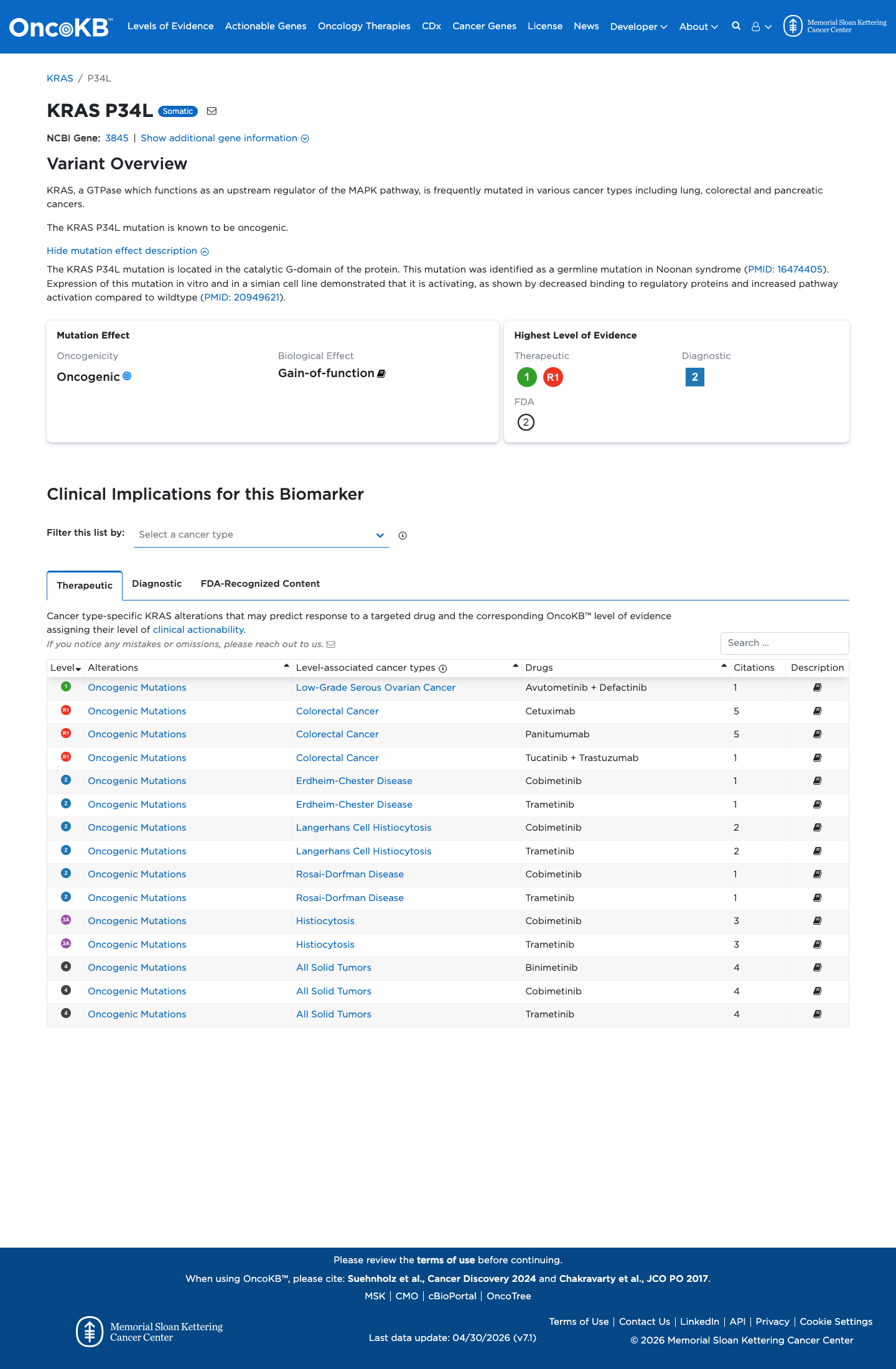Screen dimensions: 896x1369
Task: Open the OncoTree footer link
Action: click(509, 1296)
